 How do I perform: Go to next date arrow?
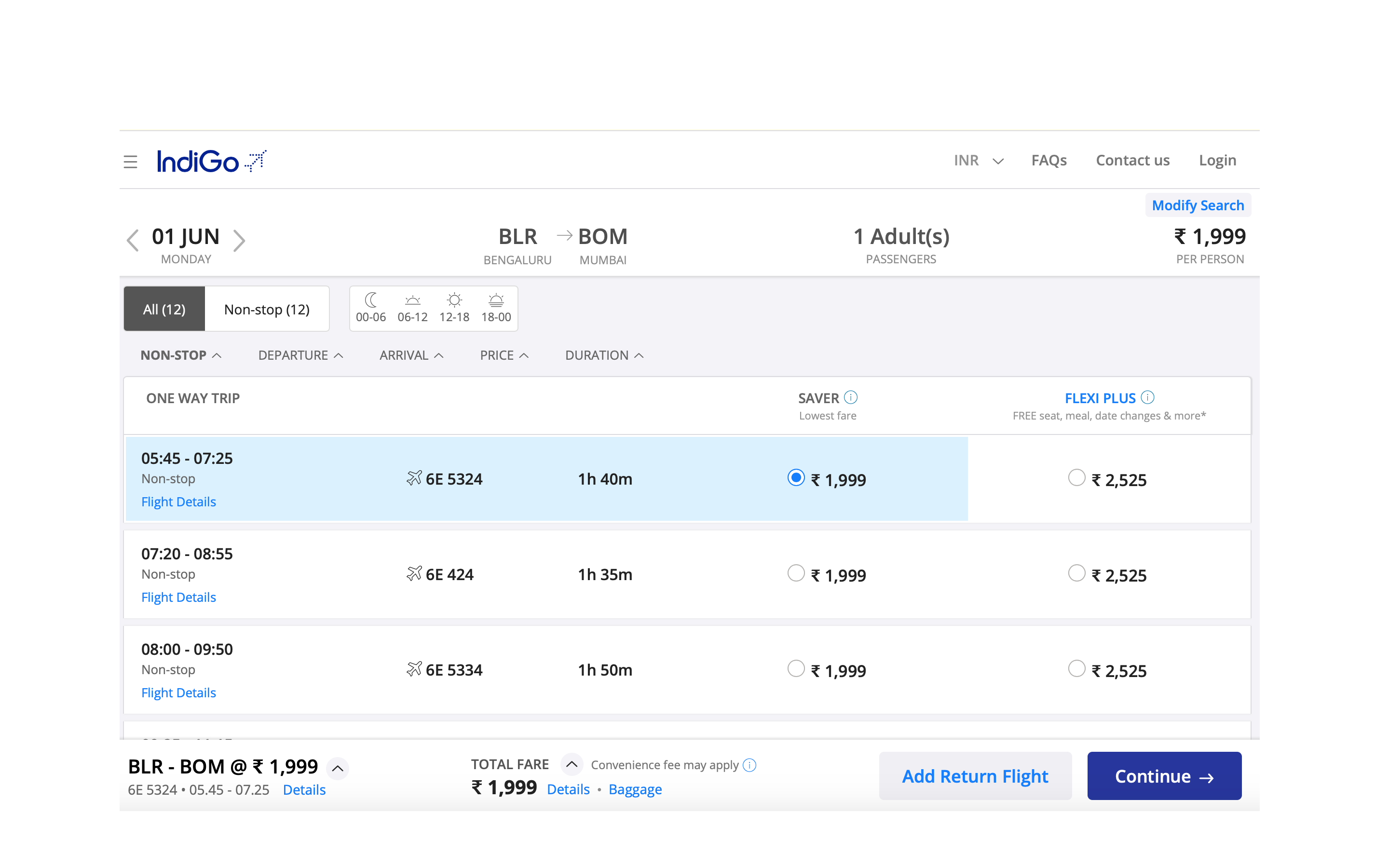coord(239,240)
